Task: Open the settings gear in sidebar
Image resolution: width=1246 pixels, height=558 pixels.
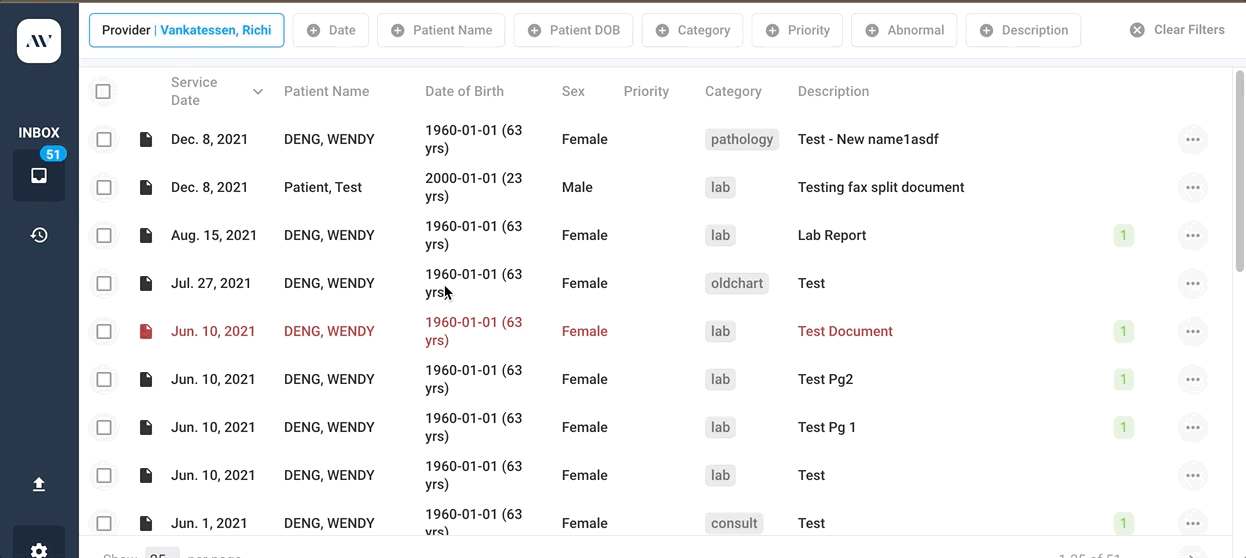Action: click(x=39, y=549)
